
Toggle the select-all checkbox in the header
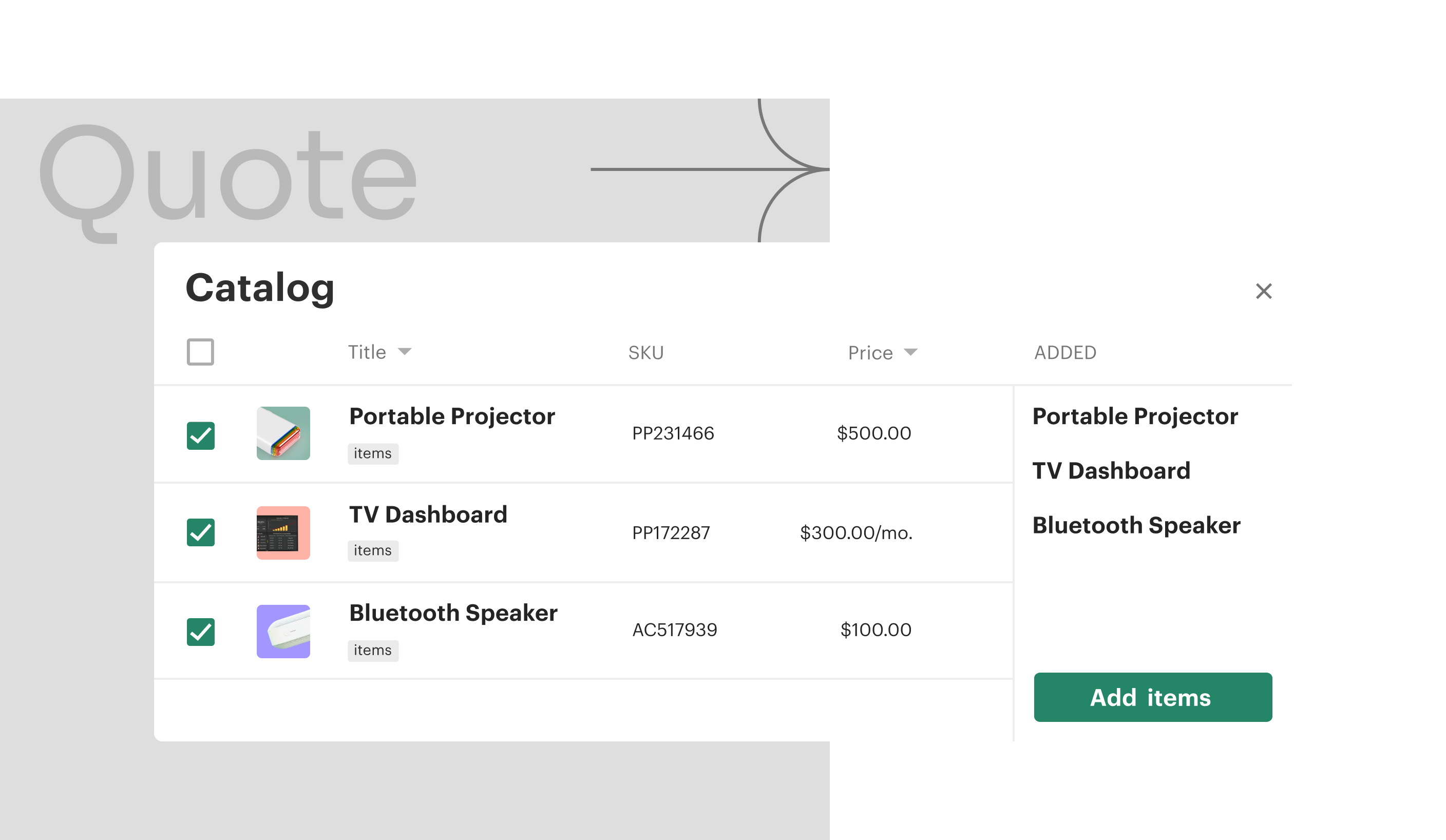[200, 352]
